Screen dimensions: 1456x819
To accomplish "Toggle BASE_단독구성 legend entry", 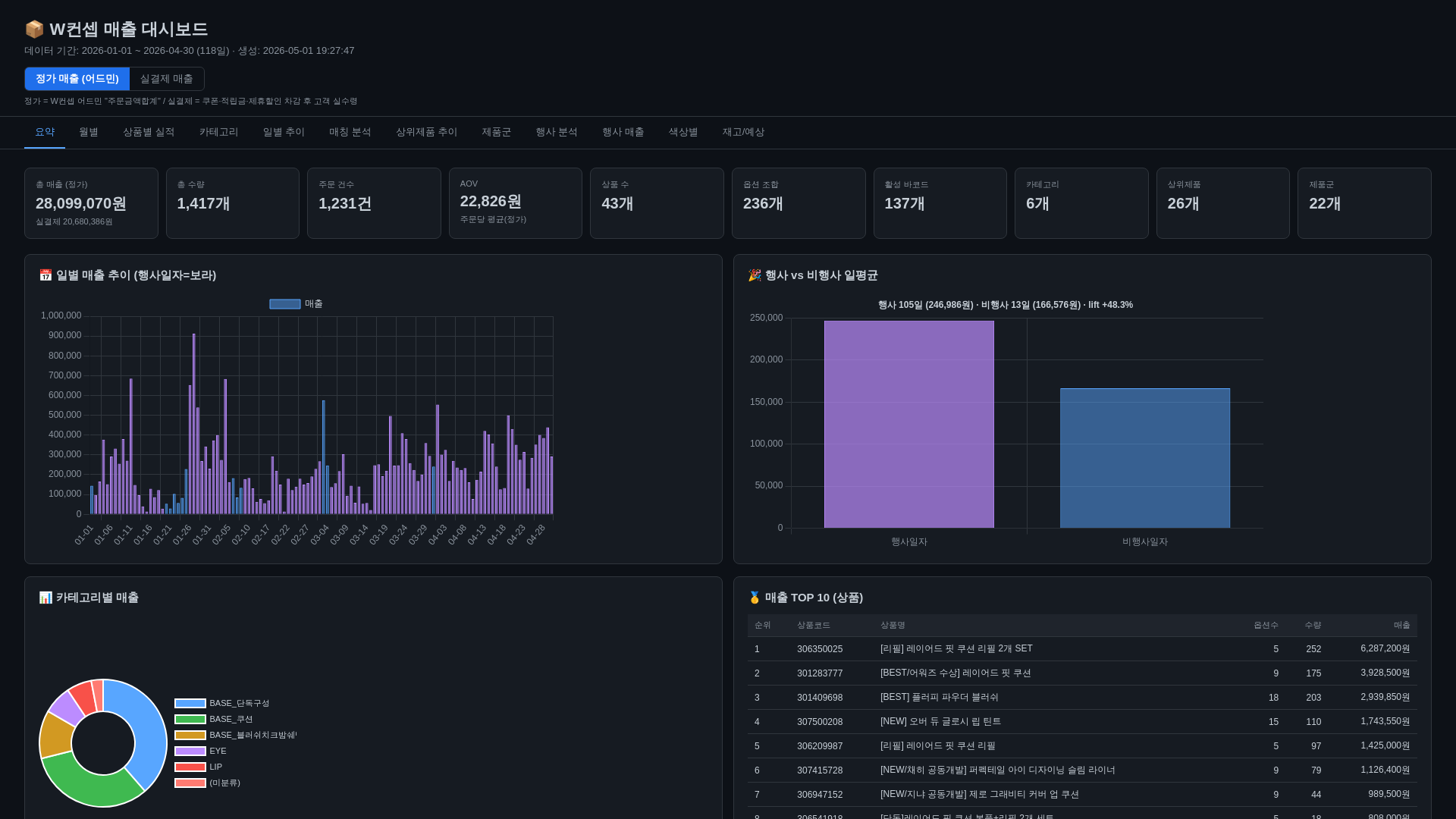I will pos(222,704).
